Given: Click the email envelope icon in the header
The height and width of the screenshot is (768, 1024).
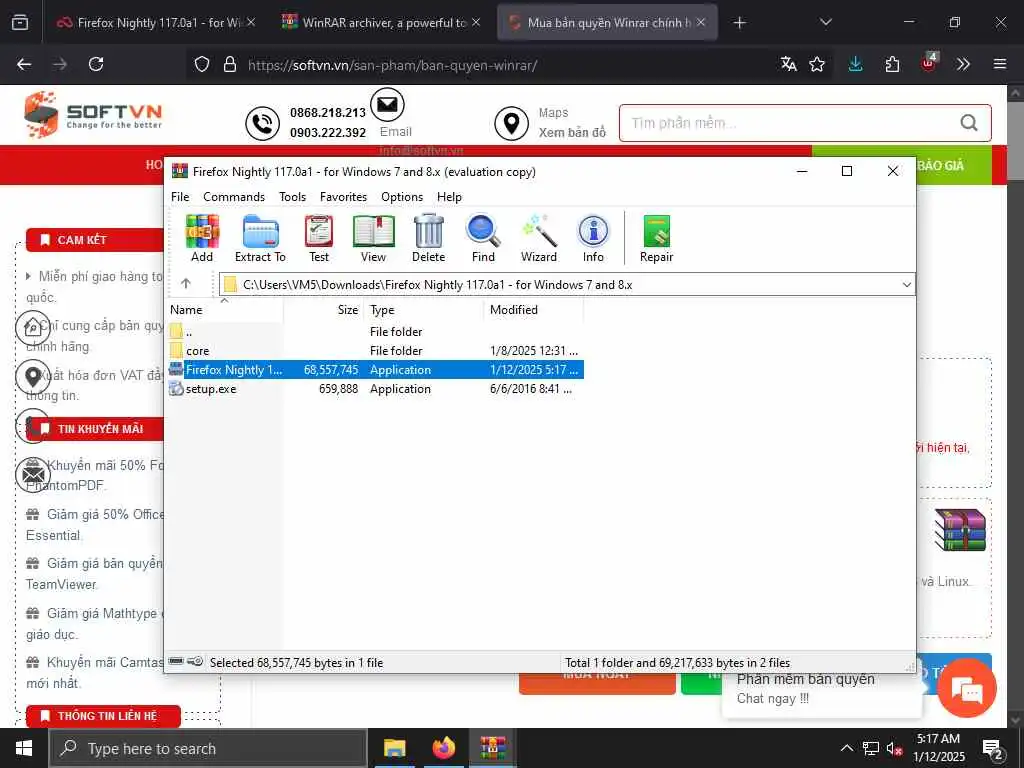Looking at the screenshot, I should (x=387, y=104).
